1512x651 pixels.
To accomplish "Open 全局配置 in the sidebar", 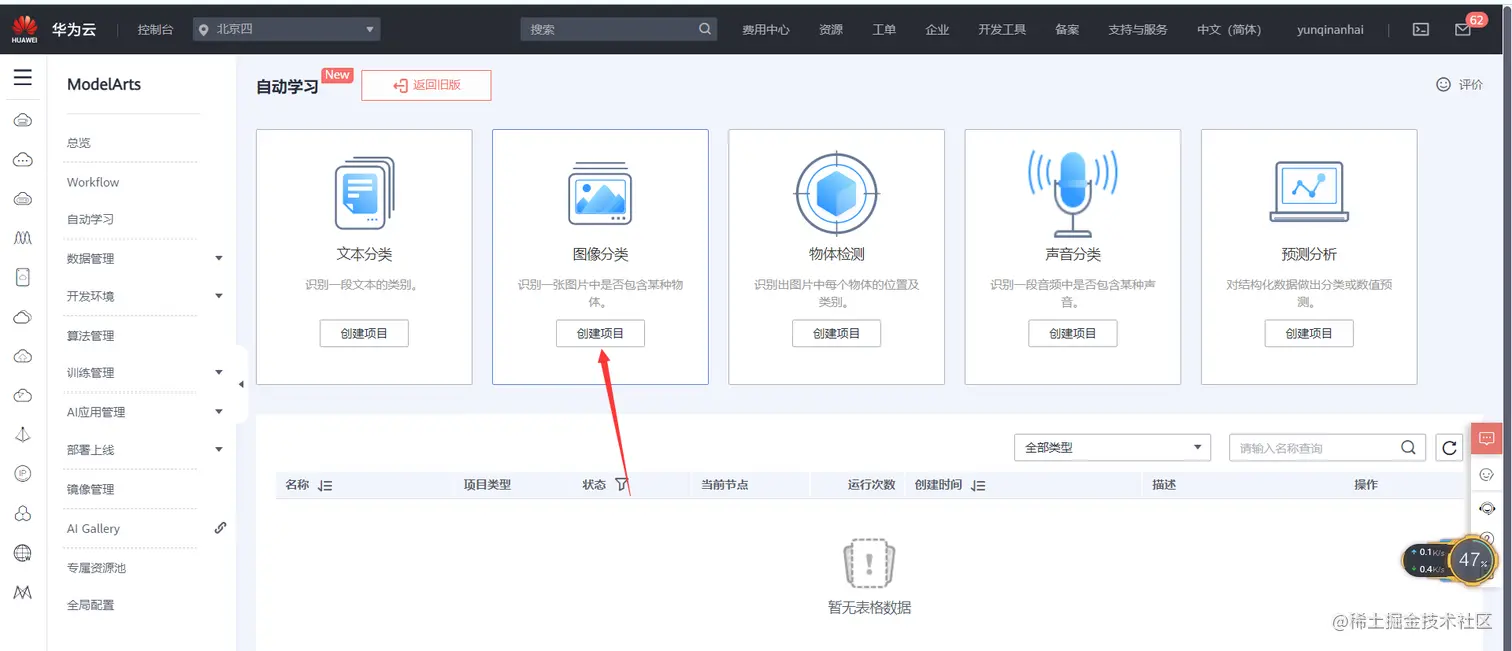I will pos(90,604).
